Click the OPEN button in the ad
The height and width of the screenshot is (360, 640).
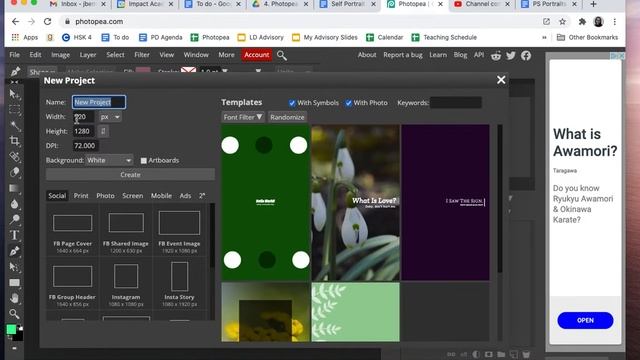585,320
